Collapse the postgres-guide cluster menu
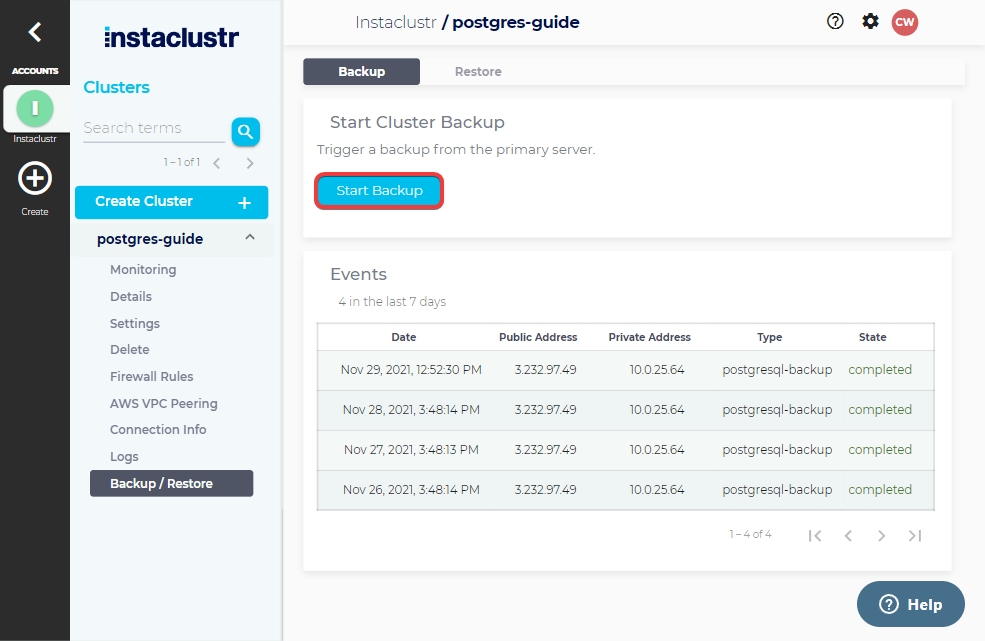The height and width of the screenshot is (641, 985). pos(250,238)
